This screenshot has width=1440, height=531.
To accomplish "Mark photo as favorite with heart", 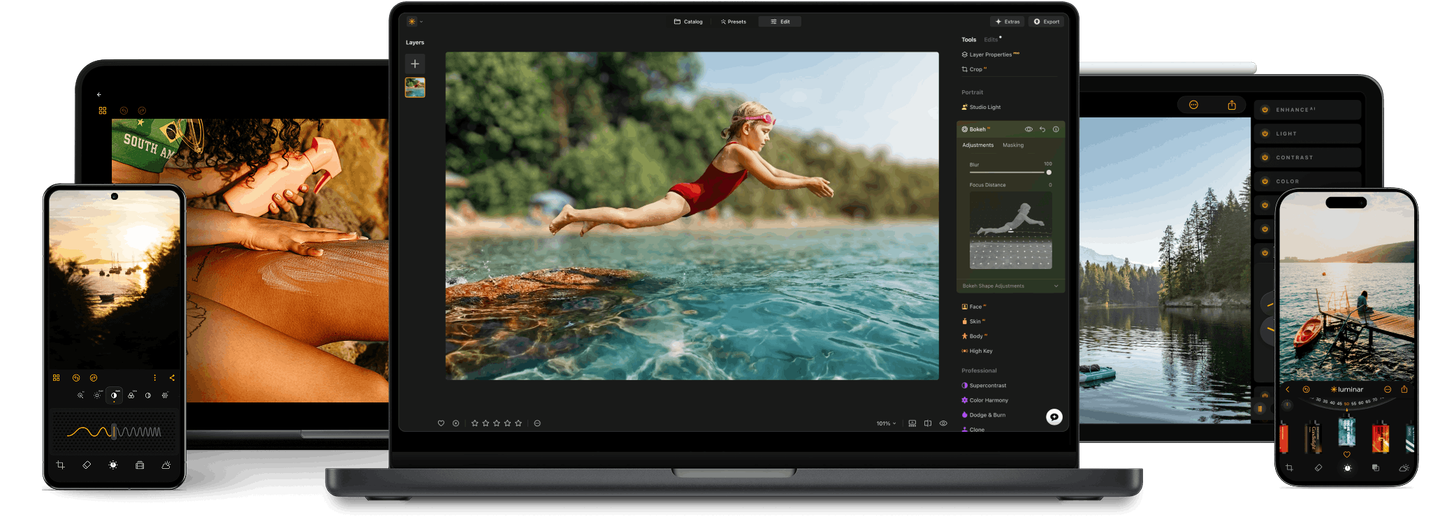I will point(441,423).
